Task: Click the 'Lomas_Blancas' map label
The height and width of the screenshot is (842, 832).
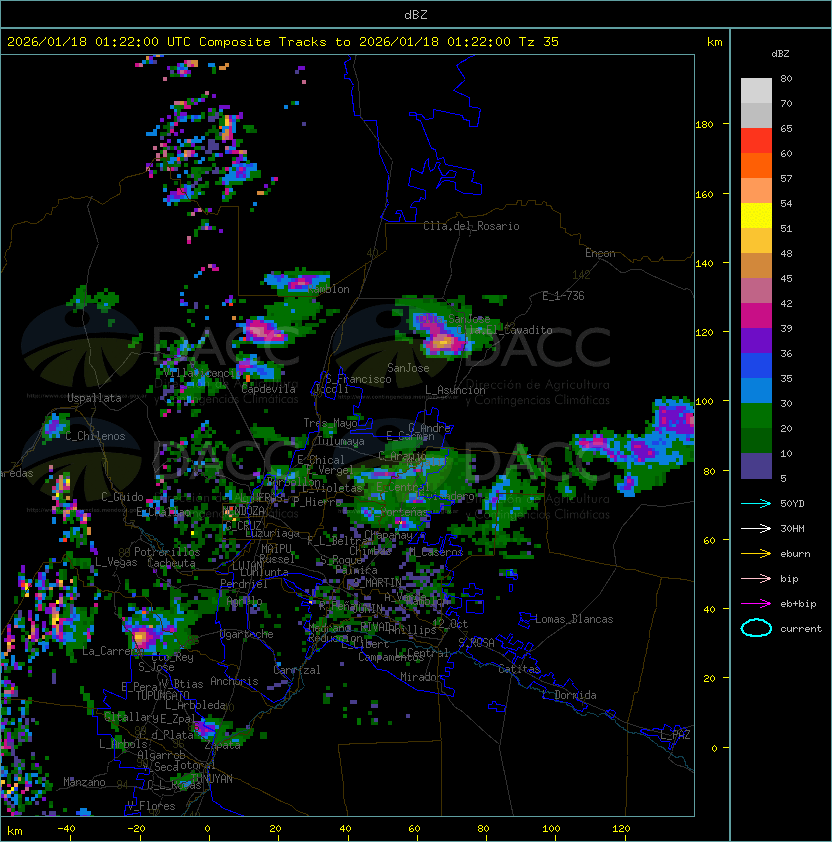Action: pyautogui.click(x=574, y=619)
